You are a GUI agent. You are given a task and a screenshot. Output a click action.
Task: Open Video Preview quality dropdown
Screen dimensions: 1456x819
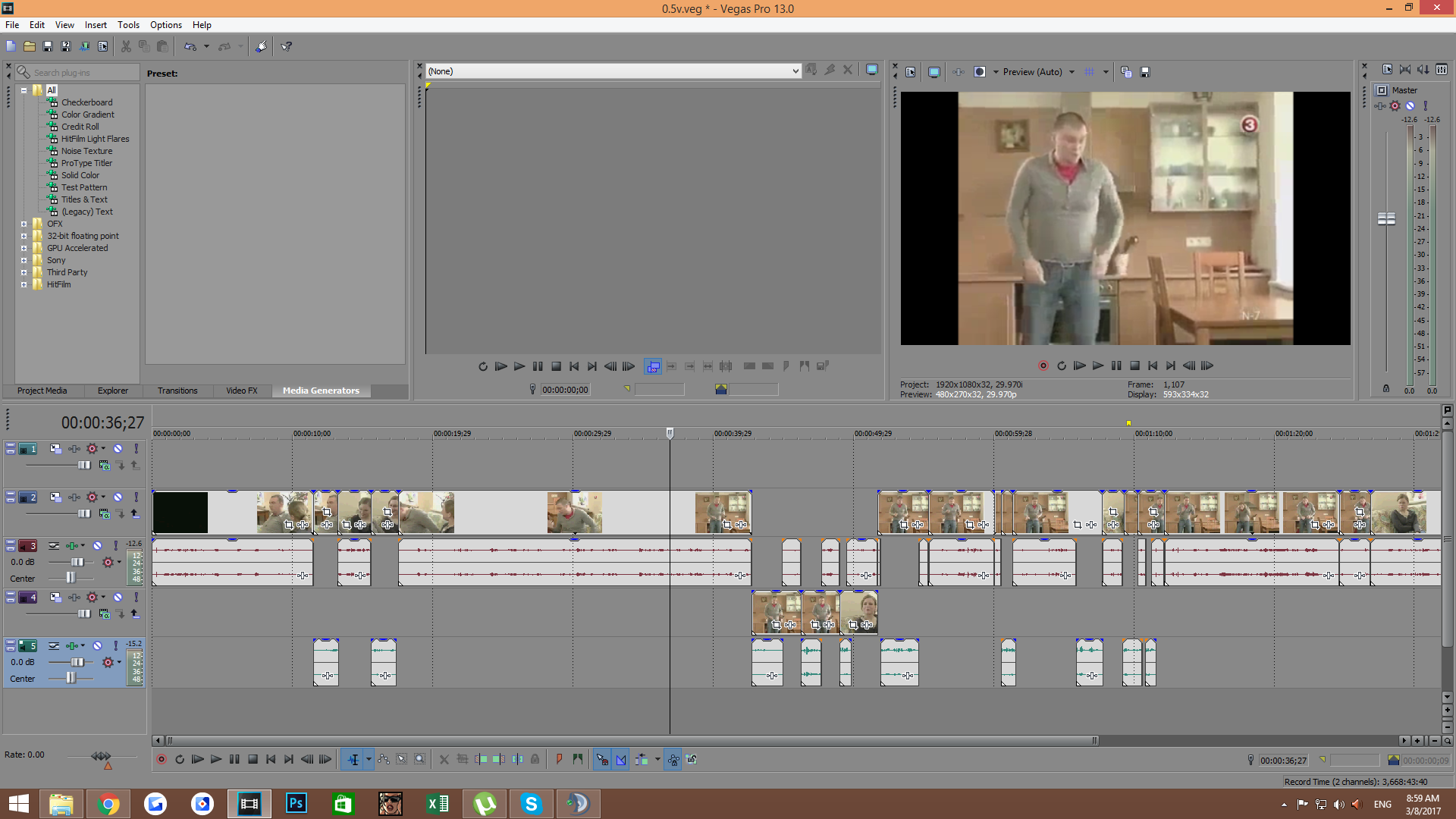pos(1072,72)
